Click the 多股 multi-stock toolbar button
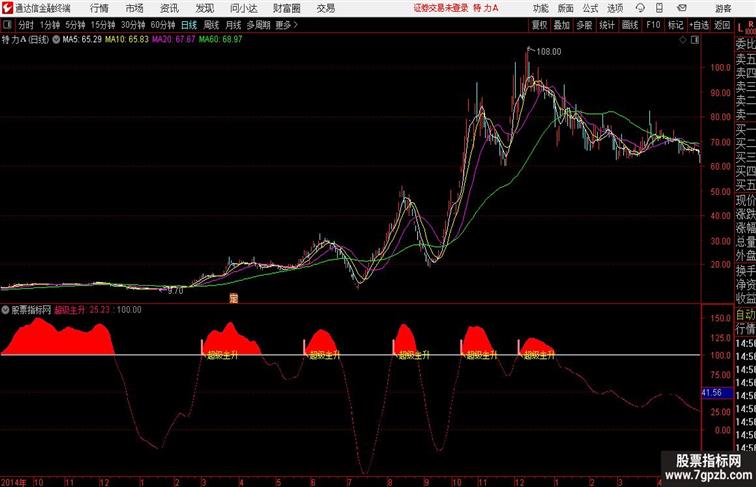756x487 pixels. pyautogui.click(x=584, y=25)
